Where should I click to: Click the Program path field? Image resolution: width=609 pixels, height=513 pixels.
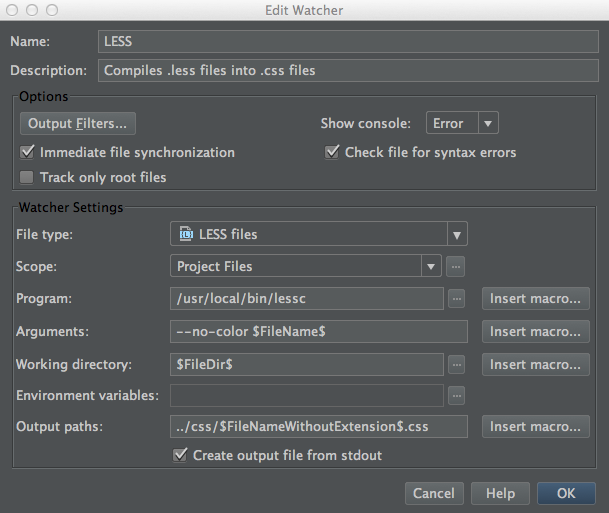[307, 299]
